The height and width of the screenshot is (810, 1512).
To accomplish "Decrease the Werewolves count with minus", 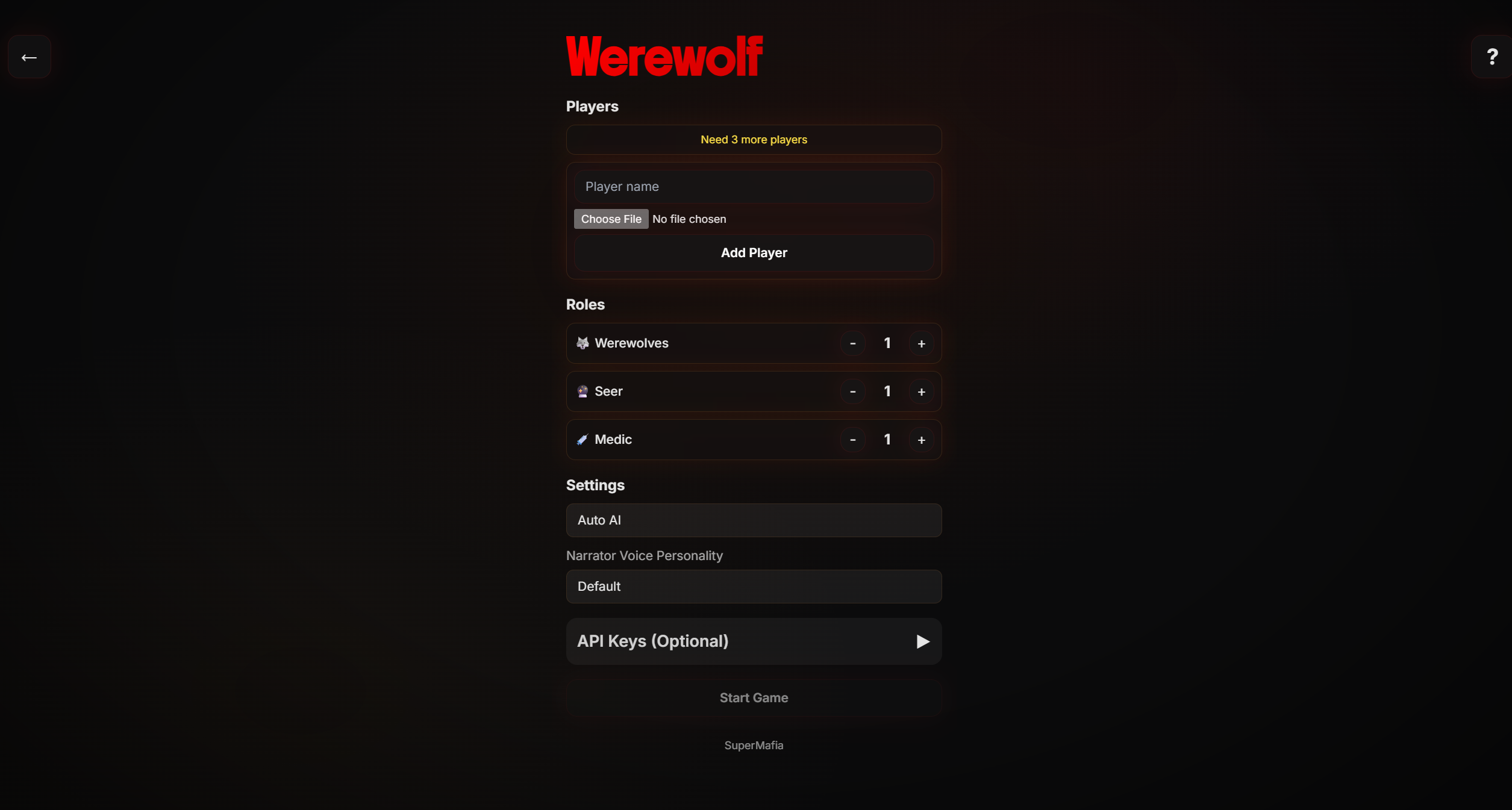I will pyautogui.click(x=852, y=343).
